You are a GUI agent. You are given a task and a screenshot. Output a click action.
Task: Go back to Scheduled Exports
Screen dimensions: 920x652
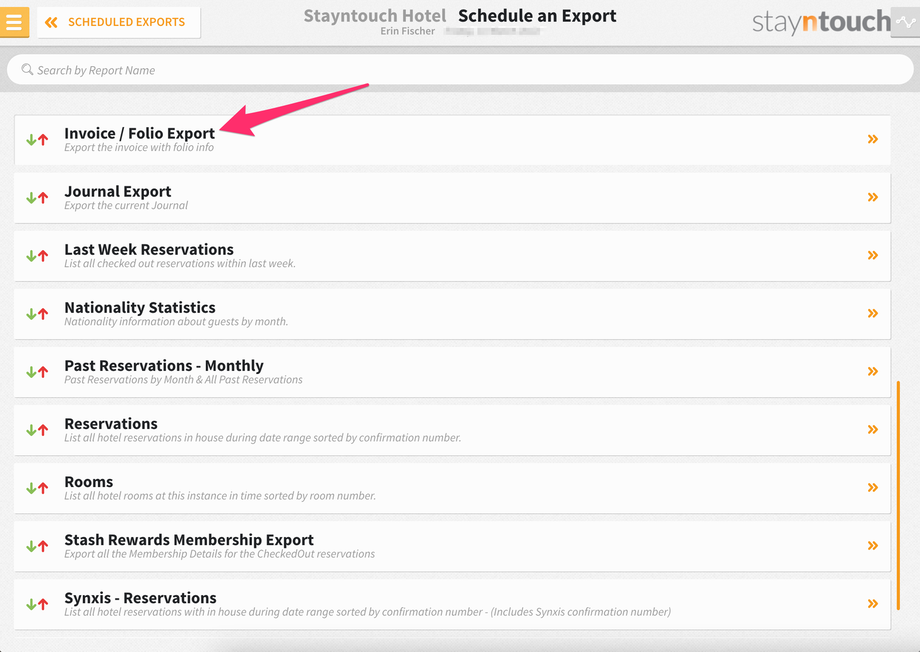click(x=119, y=22)
